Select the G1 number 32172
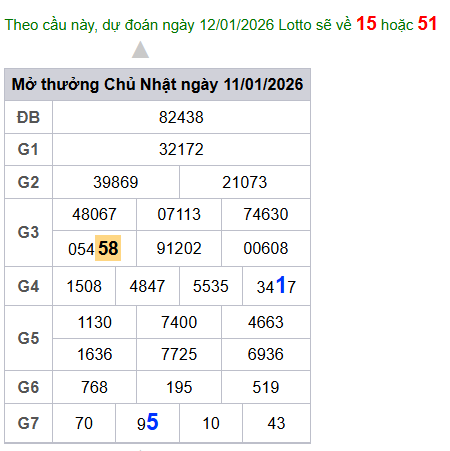The height and width of the screenshot is (451, 450). [181, 149]
